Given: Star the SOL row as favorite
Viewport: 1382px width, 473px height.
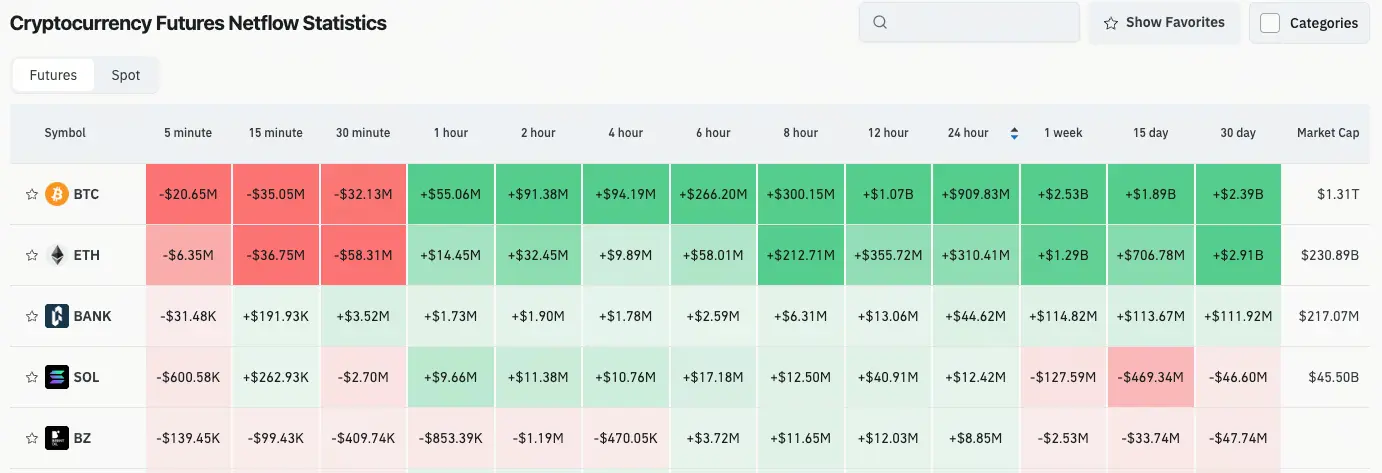Looking at the screenshot, I should pos(32,377).
